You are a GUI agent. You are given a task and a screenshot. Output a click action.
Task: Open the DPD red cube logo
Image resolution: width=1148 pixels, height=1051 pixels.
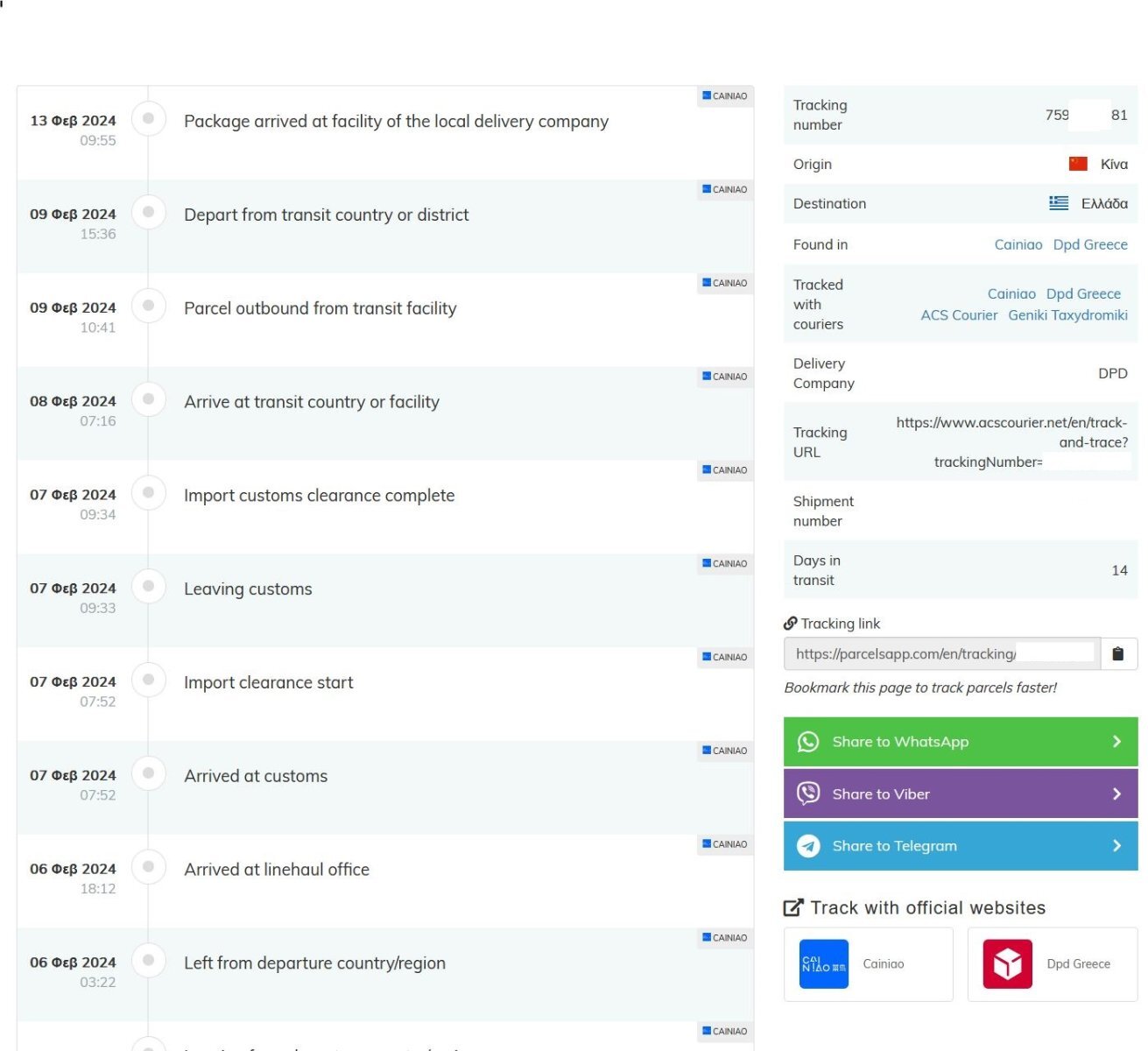(1008, 964)
